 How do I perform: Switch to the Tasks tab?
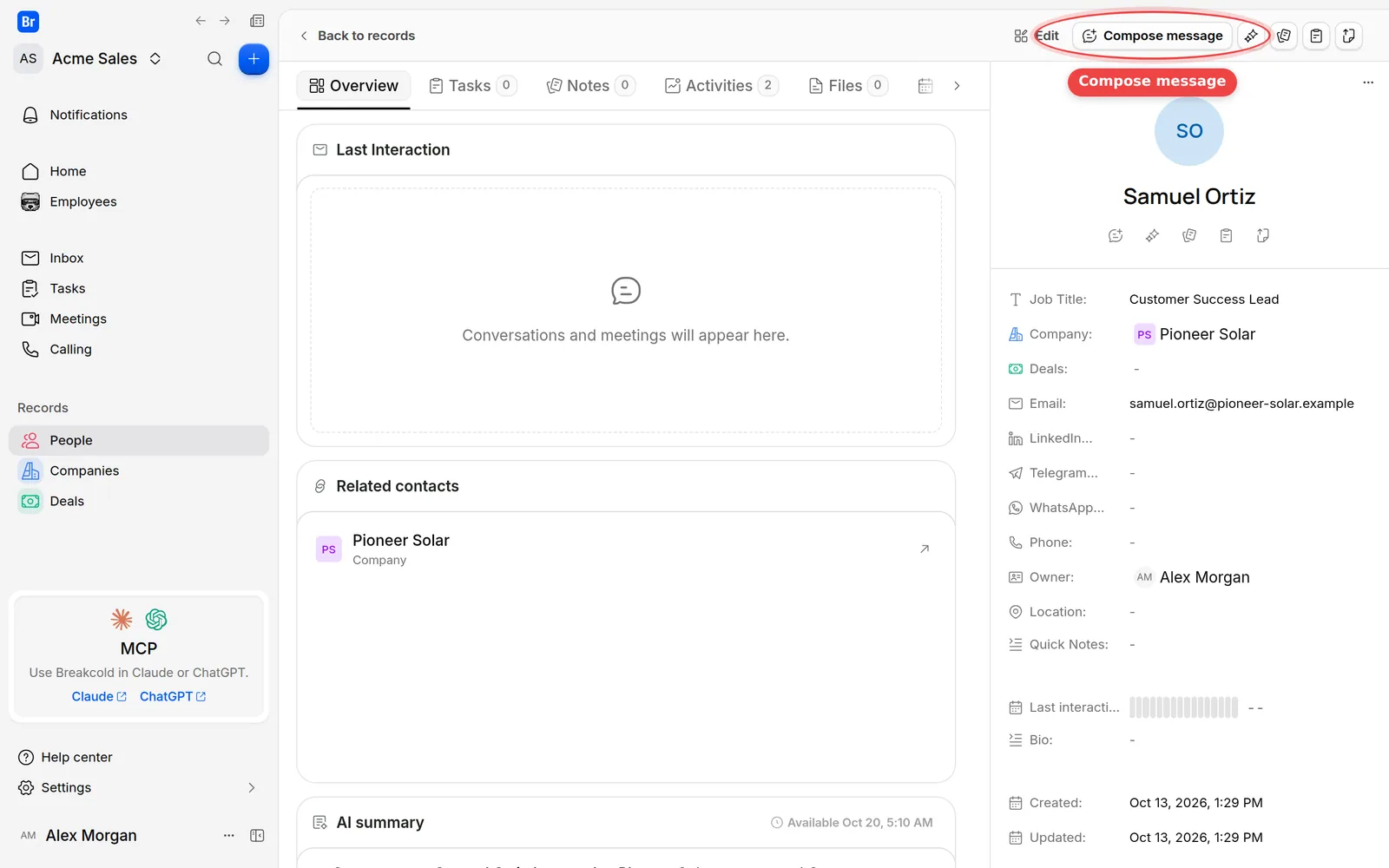[x=473, y=86]
